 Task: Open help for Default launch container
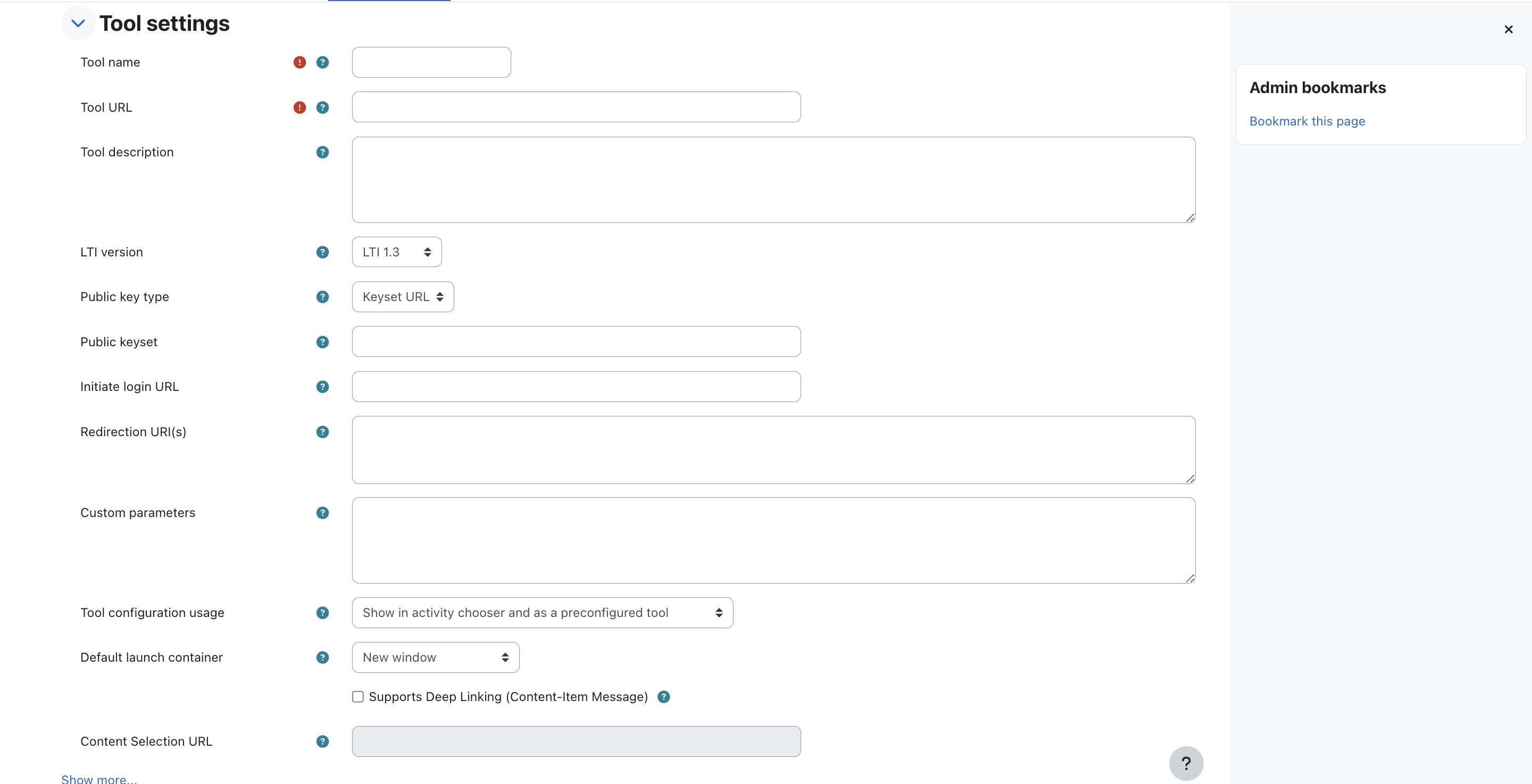coord(322,657)
